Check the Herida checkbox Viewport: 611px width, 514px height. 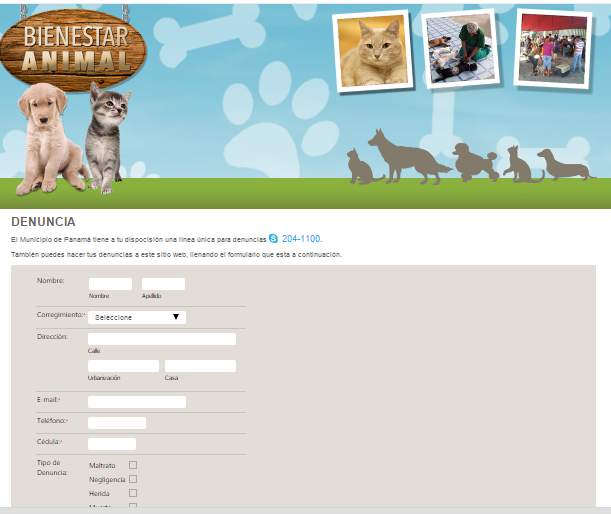(x=133, y=493)
